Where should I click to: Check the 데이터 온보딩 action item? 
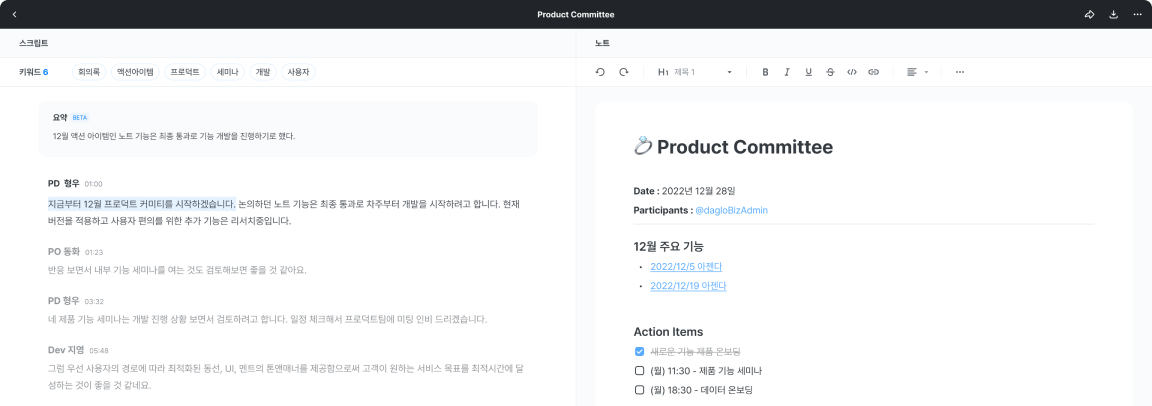pyautogui.click(x=639, y=389)
